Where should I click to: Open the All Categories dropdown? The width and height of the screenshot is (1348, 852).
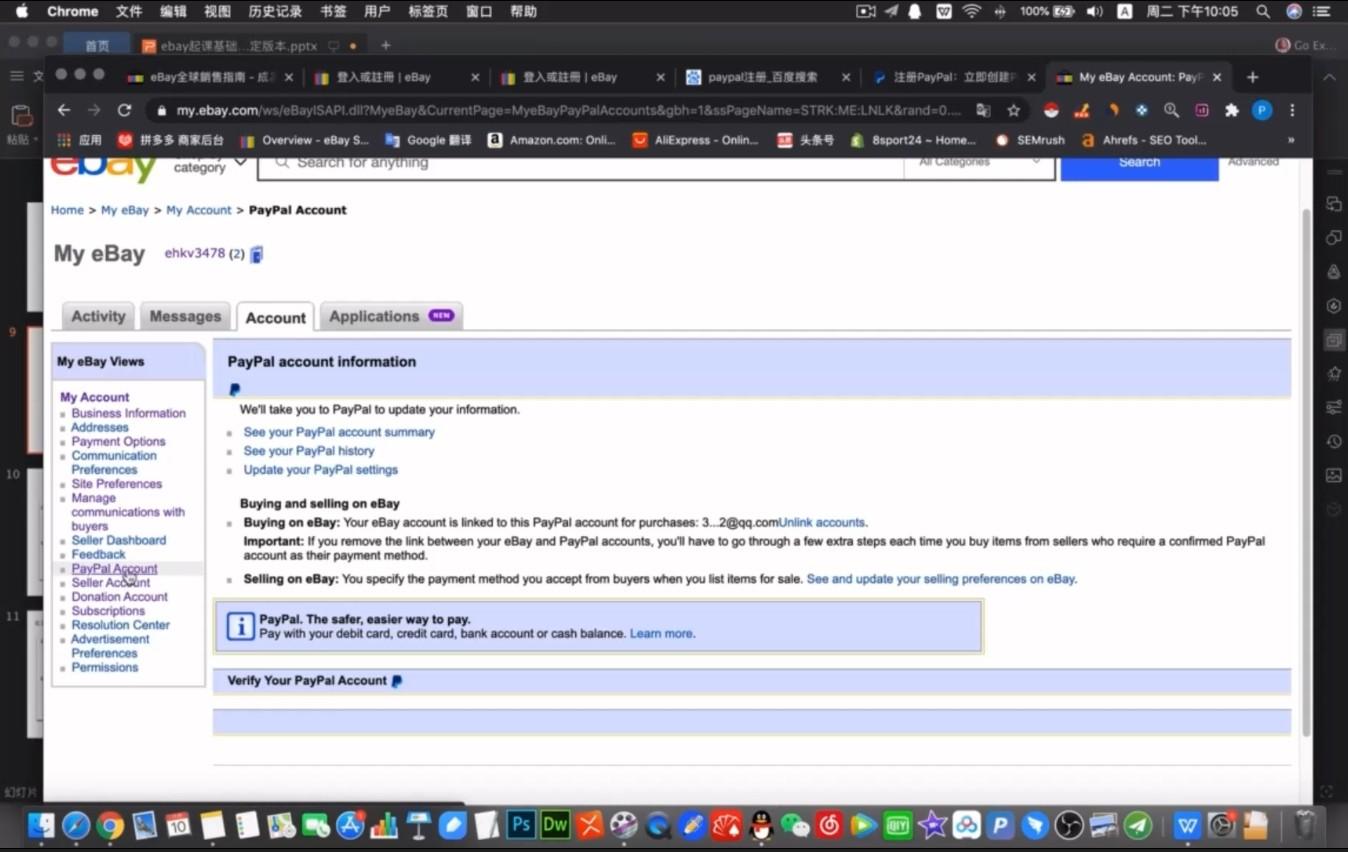(x=978, y=163)
